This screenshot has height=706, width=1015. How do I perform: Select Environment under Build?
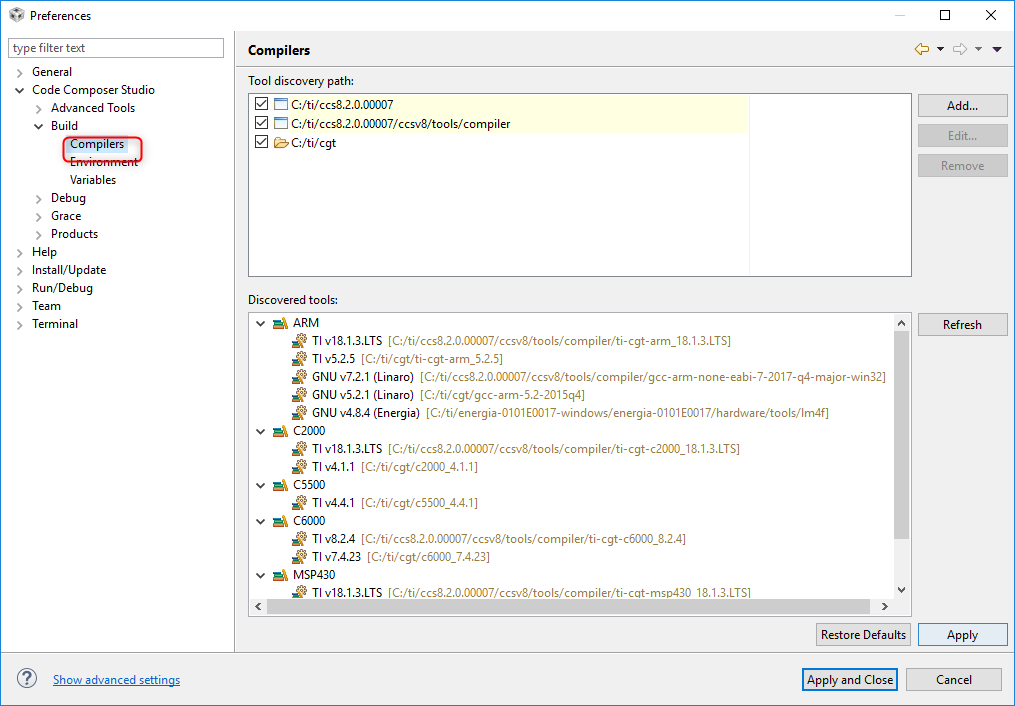[x=104, y=162]
